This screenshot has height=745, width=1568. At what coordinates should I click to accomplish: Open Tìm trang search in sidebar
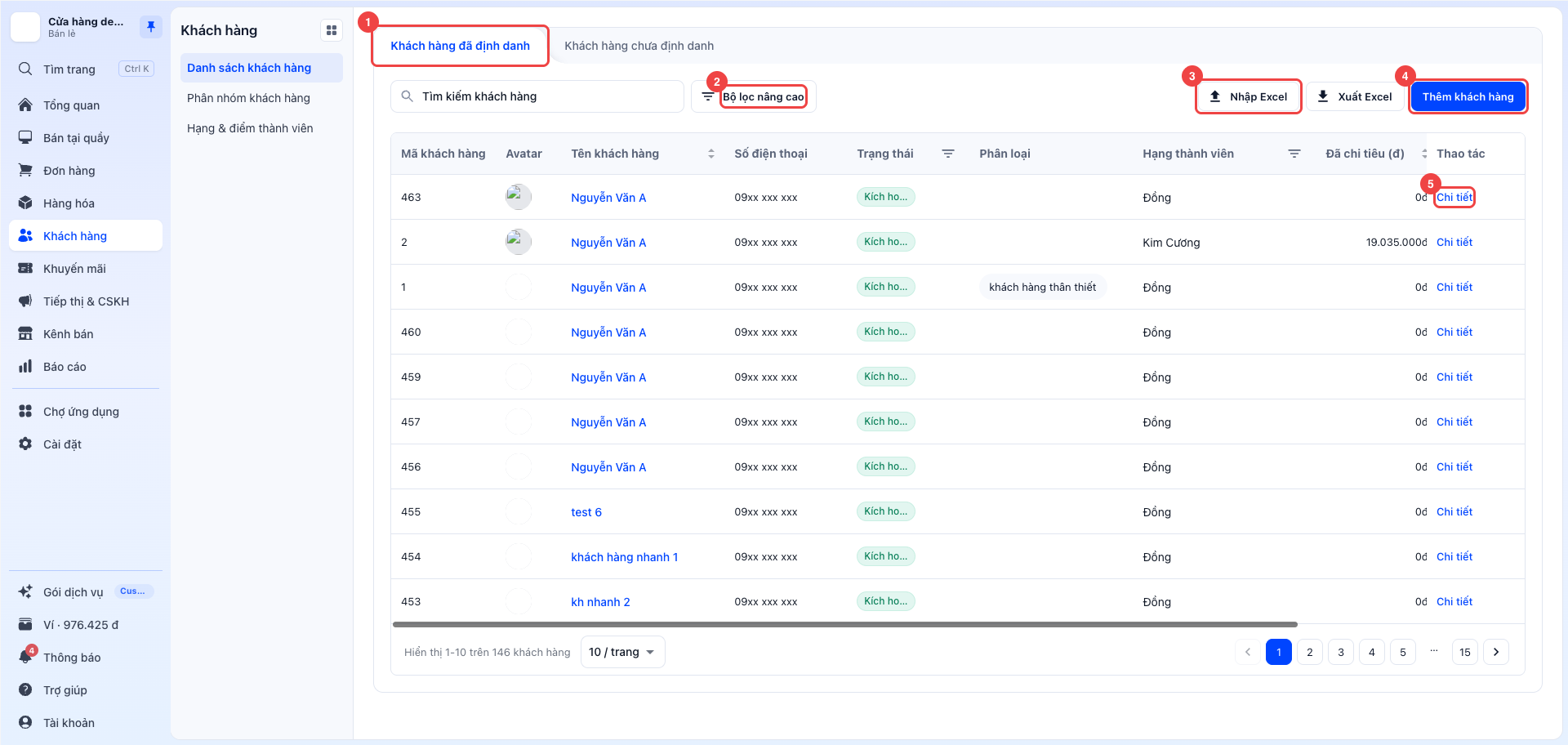click(x=86, y=69)
